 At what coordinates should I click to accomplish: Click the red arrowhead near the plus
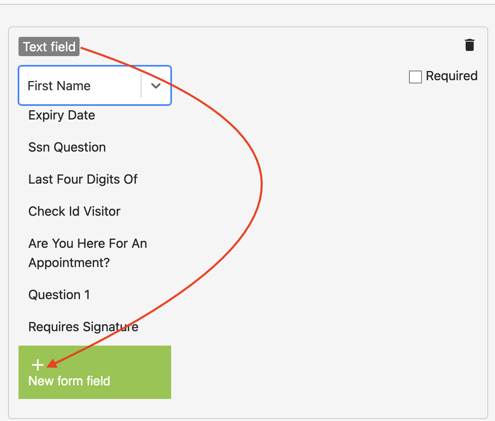click(x=52, y=364)
